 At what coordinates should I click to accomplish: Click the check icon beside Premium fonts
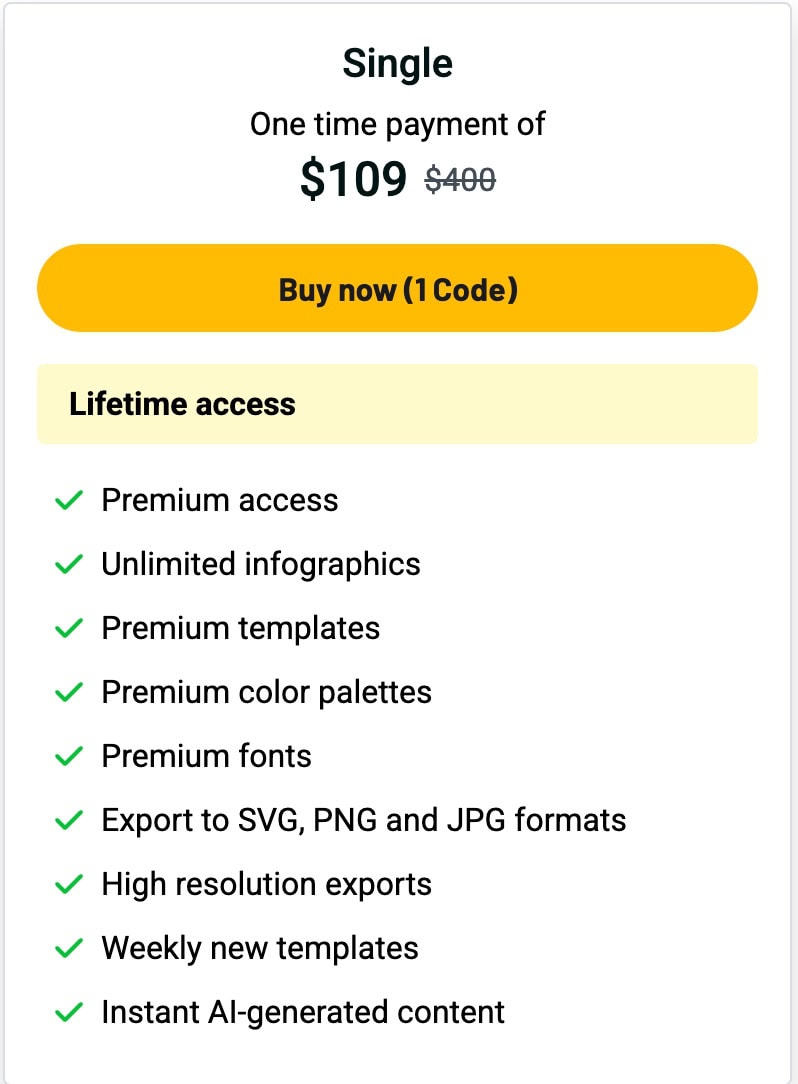(x=68, y=756)
